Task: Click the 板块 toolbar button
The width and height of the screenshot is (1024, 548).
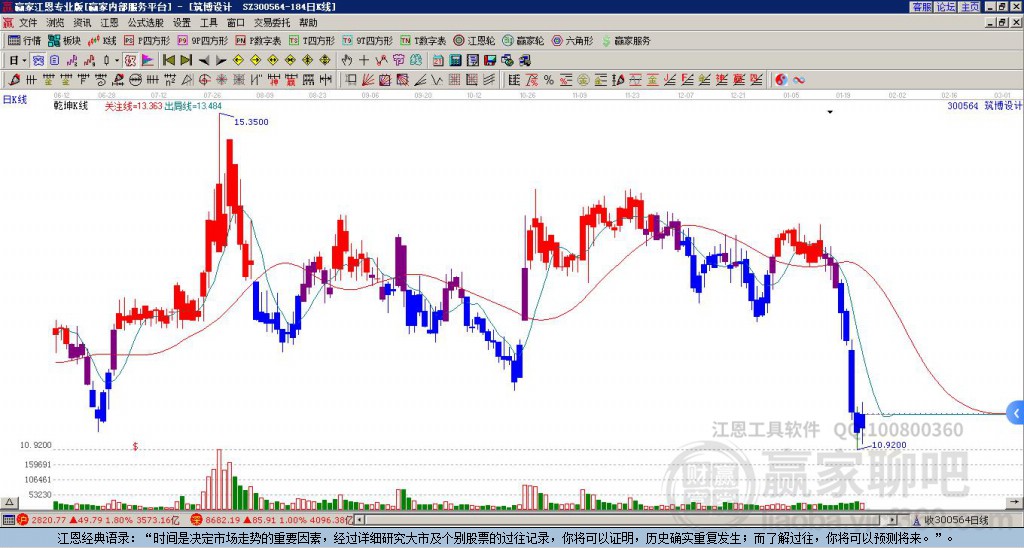Action: (x=65, y=40)
